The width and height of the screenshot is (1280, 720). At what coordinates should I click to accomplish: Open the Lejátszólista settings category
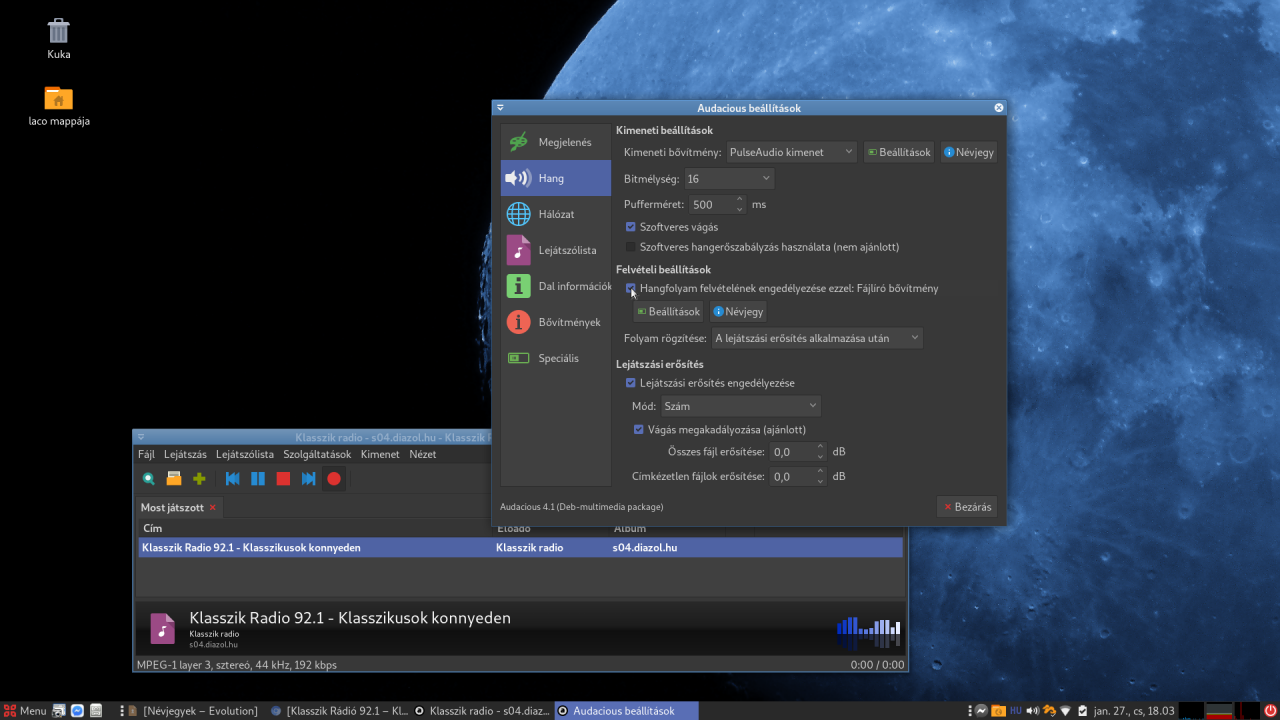tap(556, 250)
